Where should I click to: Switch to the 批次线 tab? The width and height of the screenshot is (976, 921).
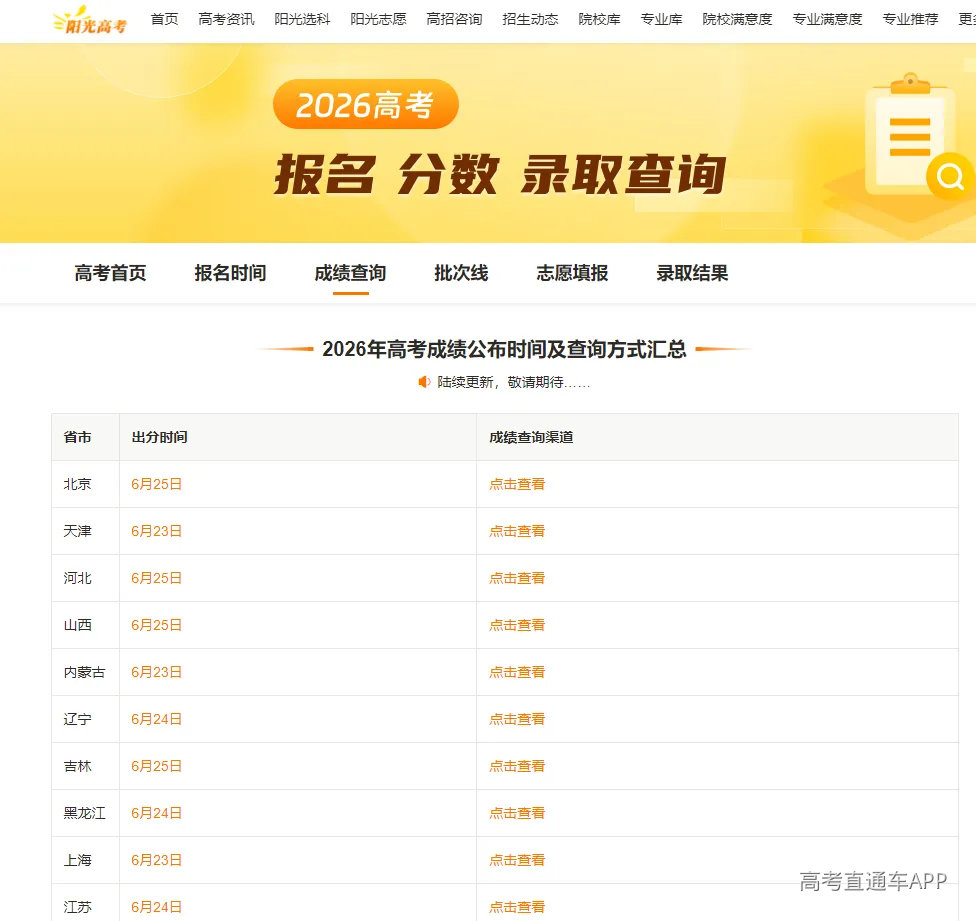click(461, 273)
